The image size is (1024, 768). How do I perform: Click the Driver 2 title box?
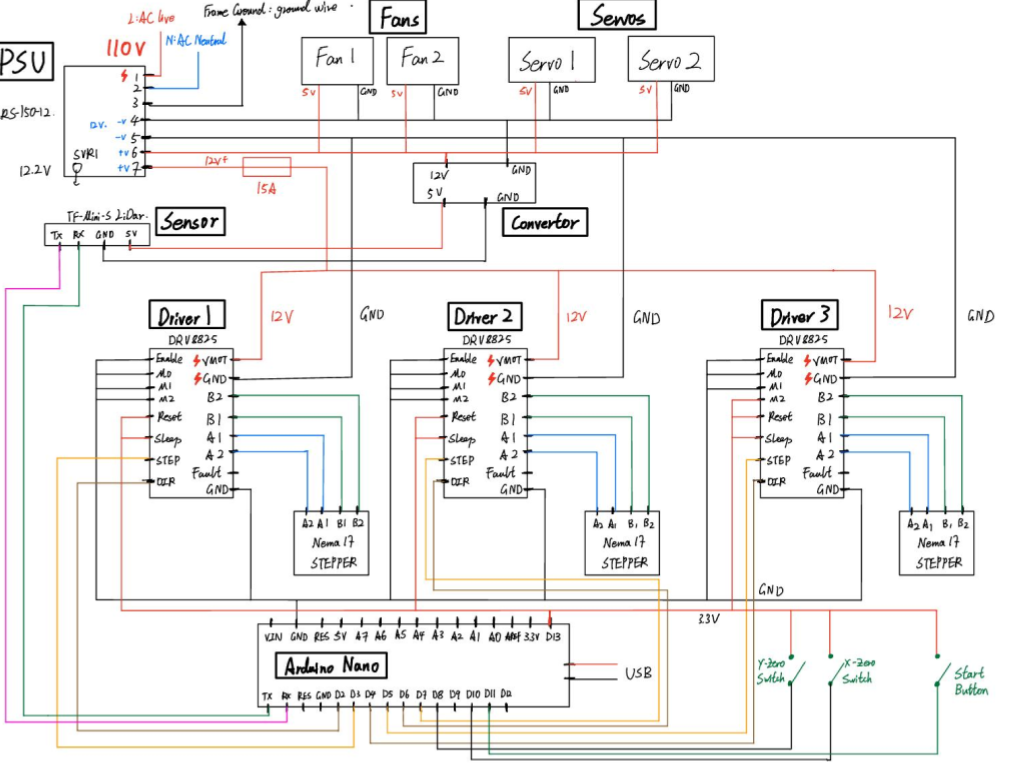[x=485, y=317]
